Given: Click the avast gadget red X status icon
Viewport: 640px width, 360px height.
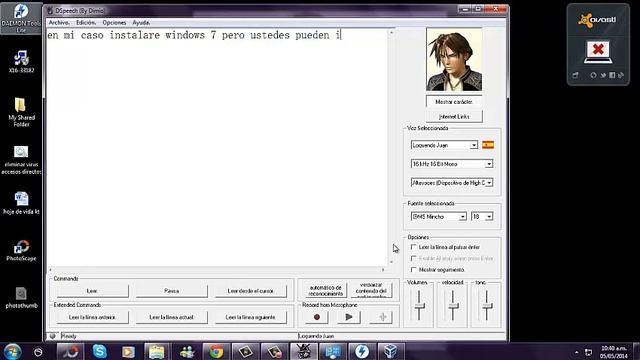Looking at the screenshot, I should coord(598,51).
